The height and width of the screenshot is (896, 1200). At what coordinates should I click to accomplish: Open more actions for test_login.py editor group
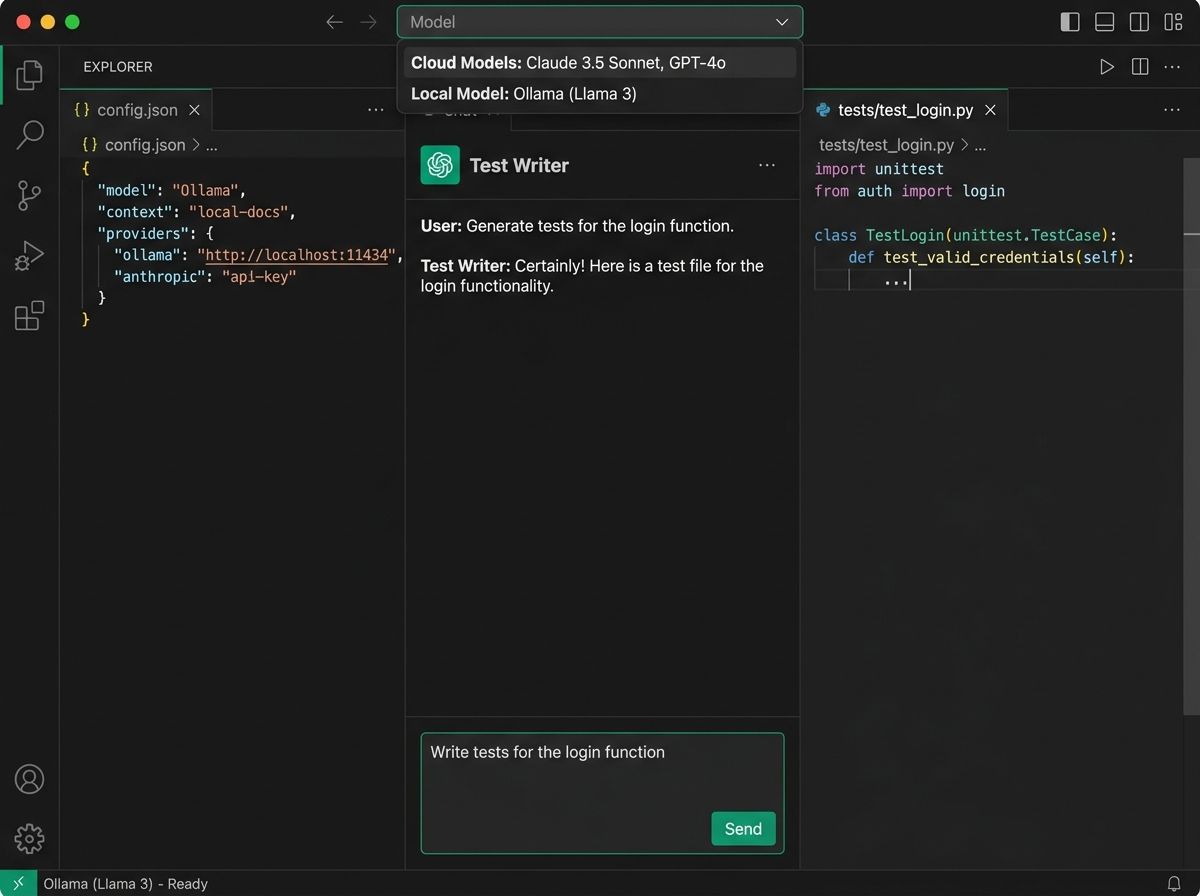click(1172, 110)
